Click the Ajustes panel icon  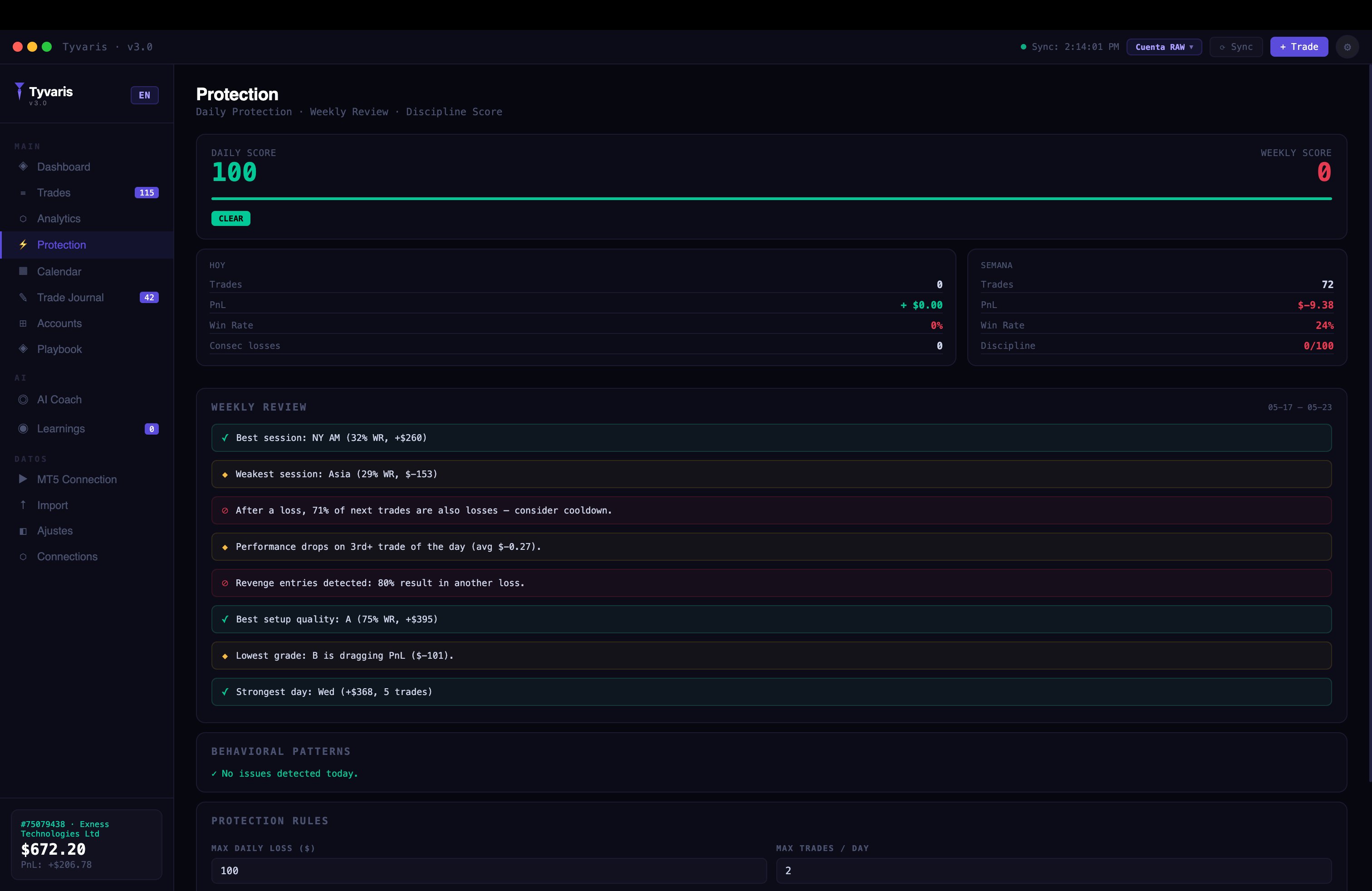point(23,531)
